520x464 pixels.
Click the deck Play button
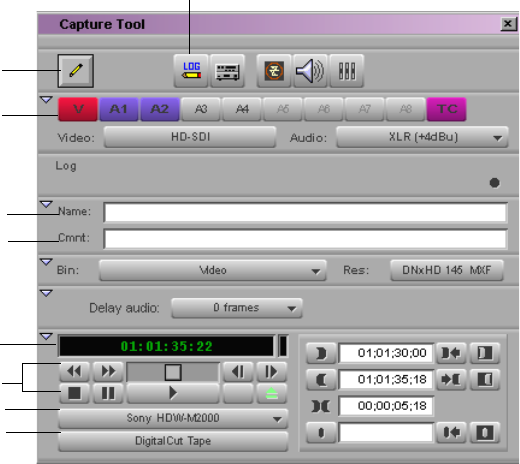click(173, 393)
